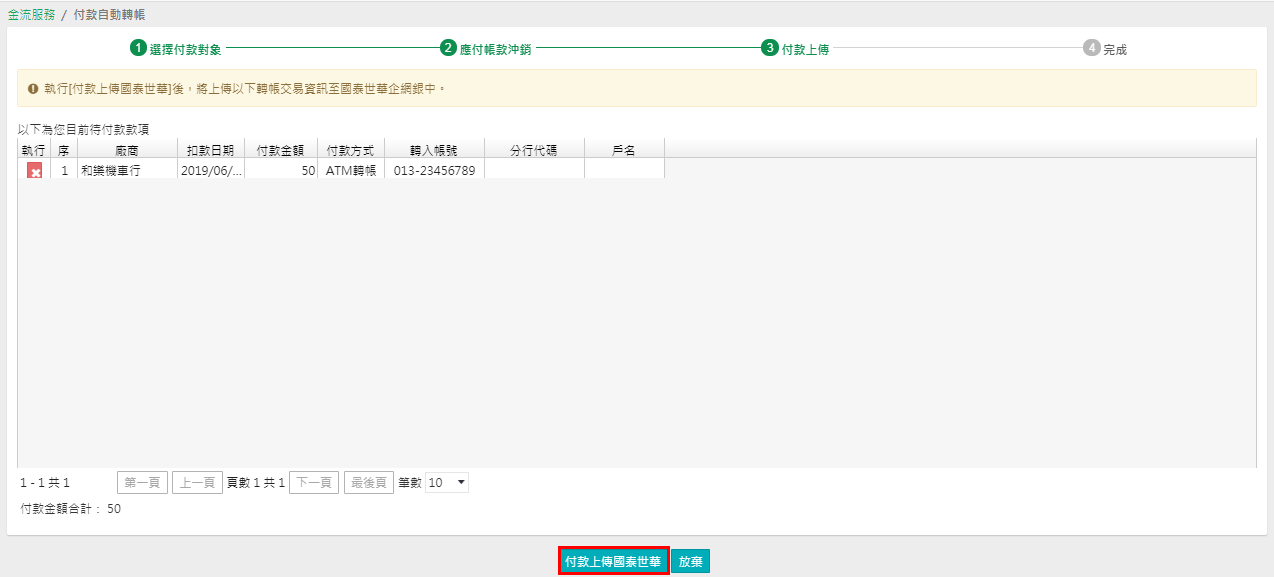
Task: Click the 付款金額合計 total text
Action: (x=71, y=509)
